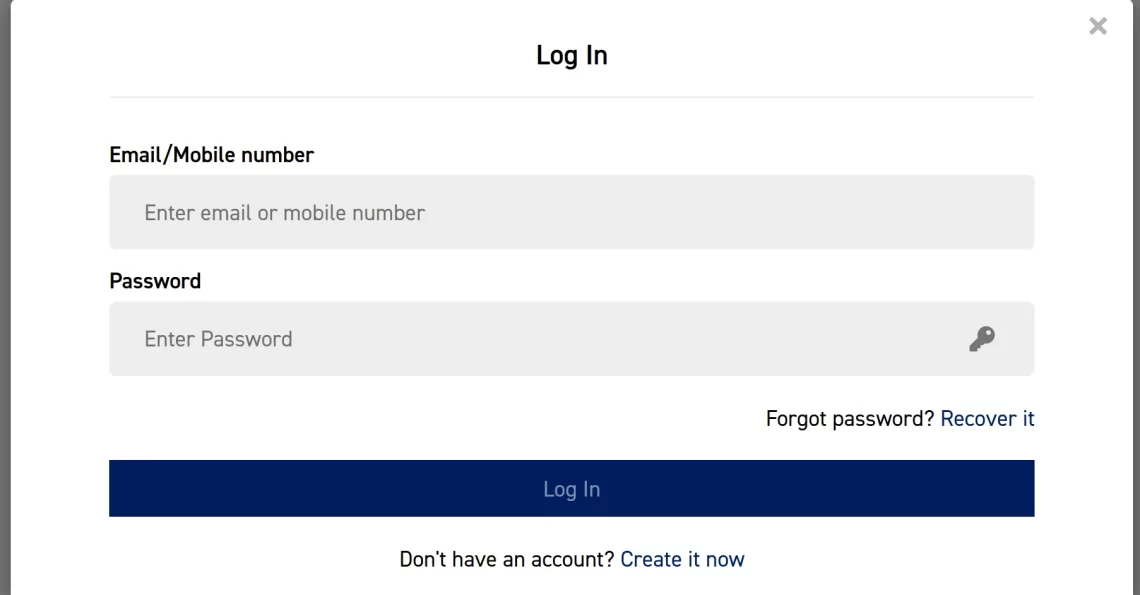Click the Don't have an account? text
The image size is (1140, 595).
[506, 559]
